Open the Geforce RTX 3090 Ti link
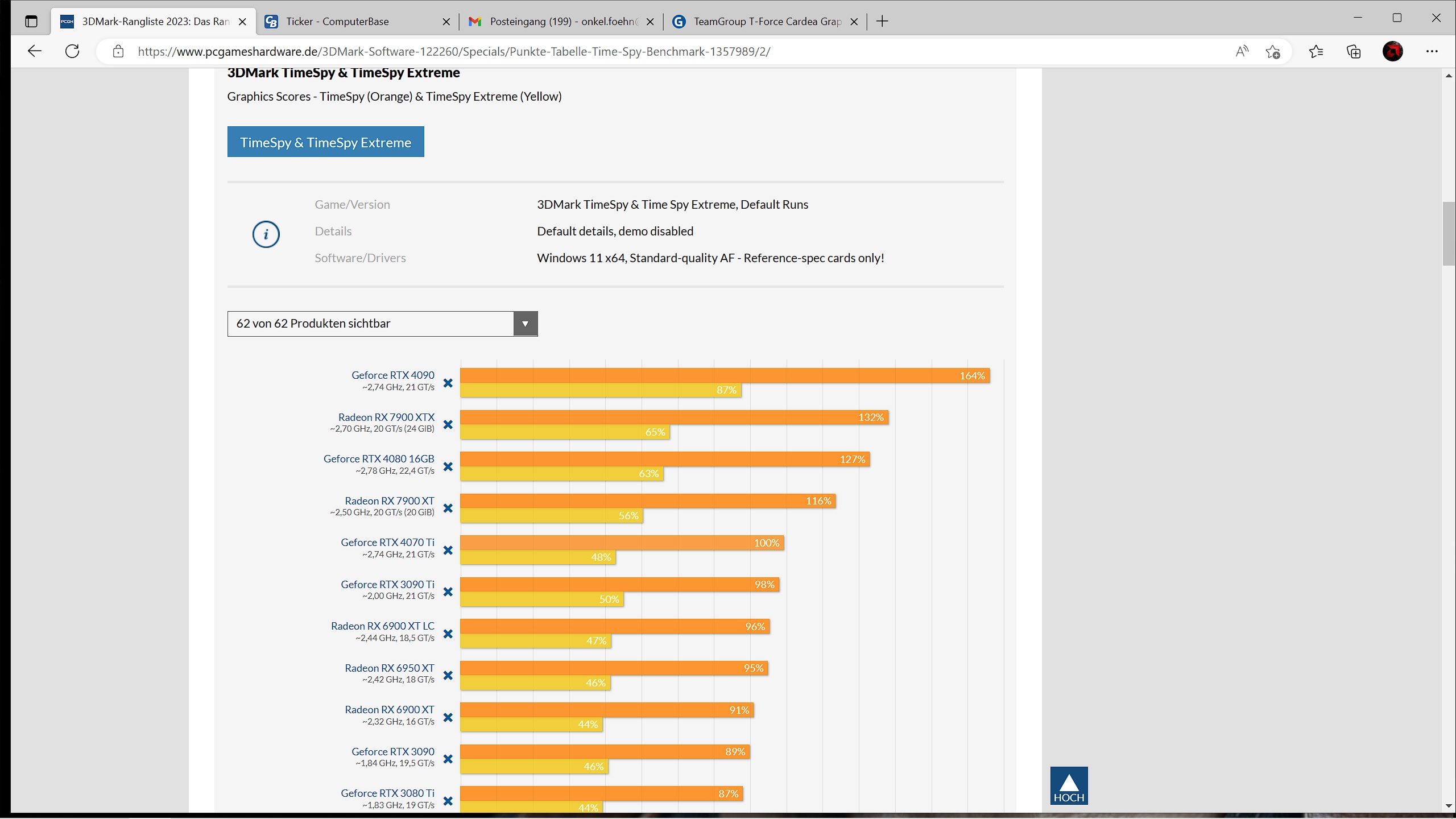The image size is (1456, 819). (x=387, y=584)
